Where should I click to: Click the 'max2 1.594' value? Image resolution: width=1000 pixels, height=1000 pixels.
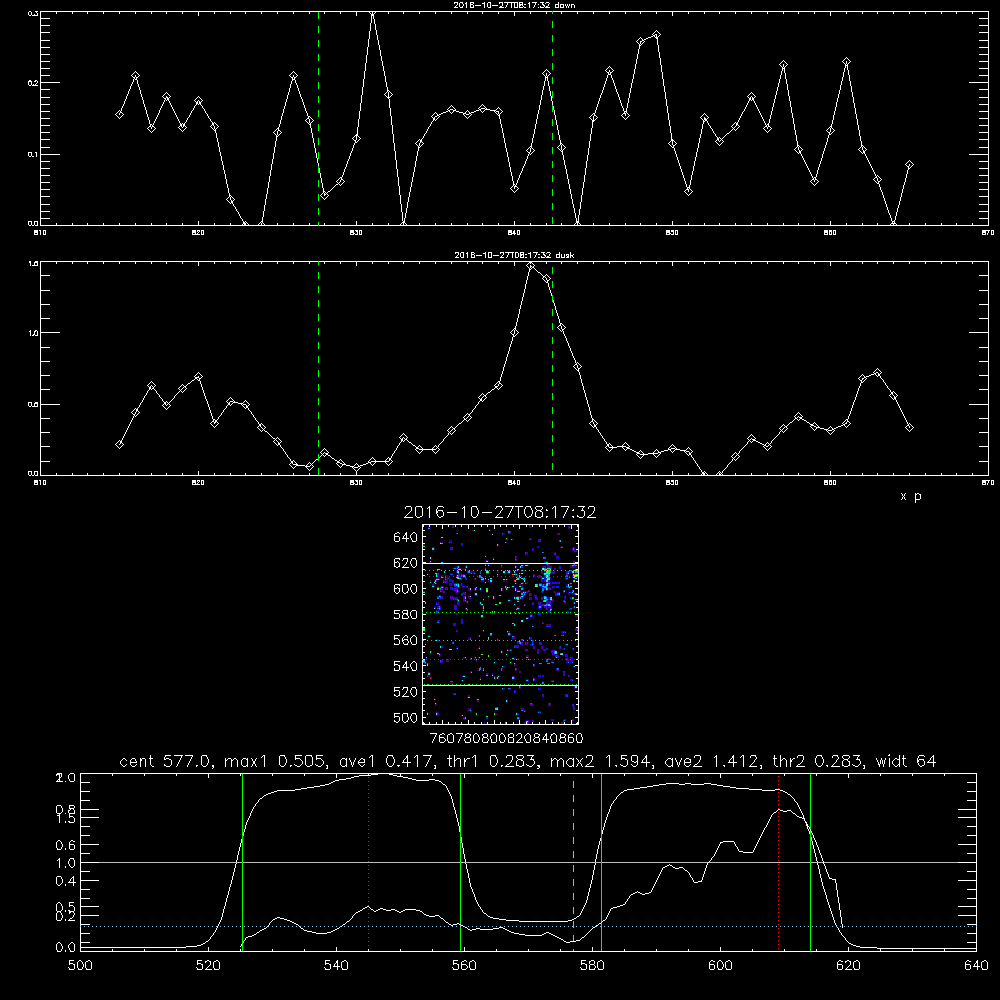click(600, 761)
